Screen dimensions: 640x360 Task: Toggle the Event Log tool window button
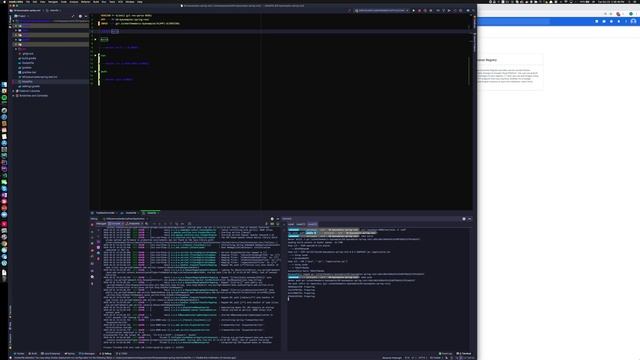pos(445,353)
